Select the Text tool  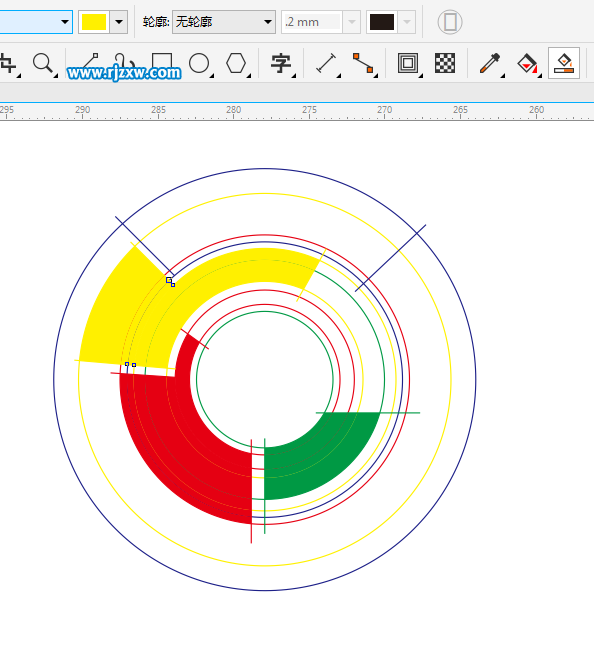pyautogui.click(x=281, y=64)
